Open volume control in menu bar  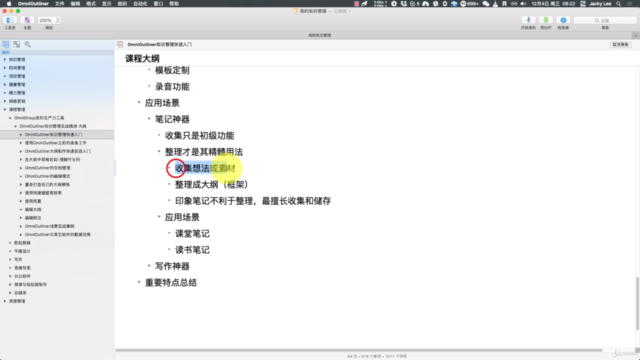(x=523, y=4)
